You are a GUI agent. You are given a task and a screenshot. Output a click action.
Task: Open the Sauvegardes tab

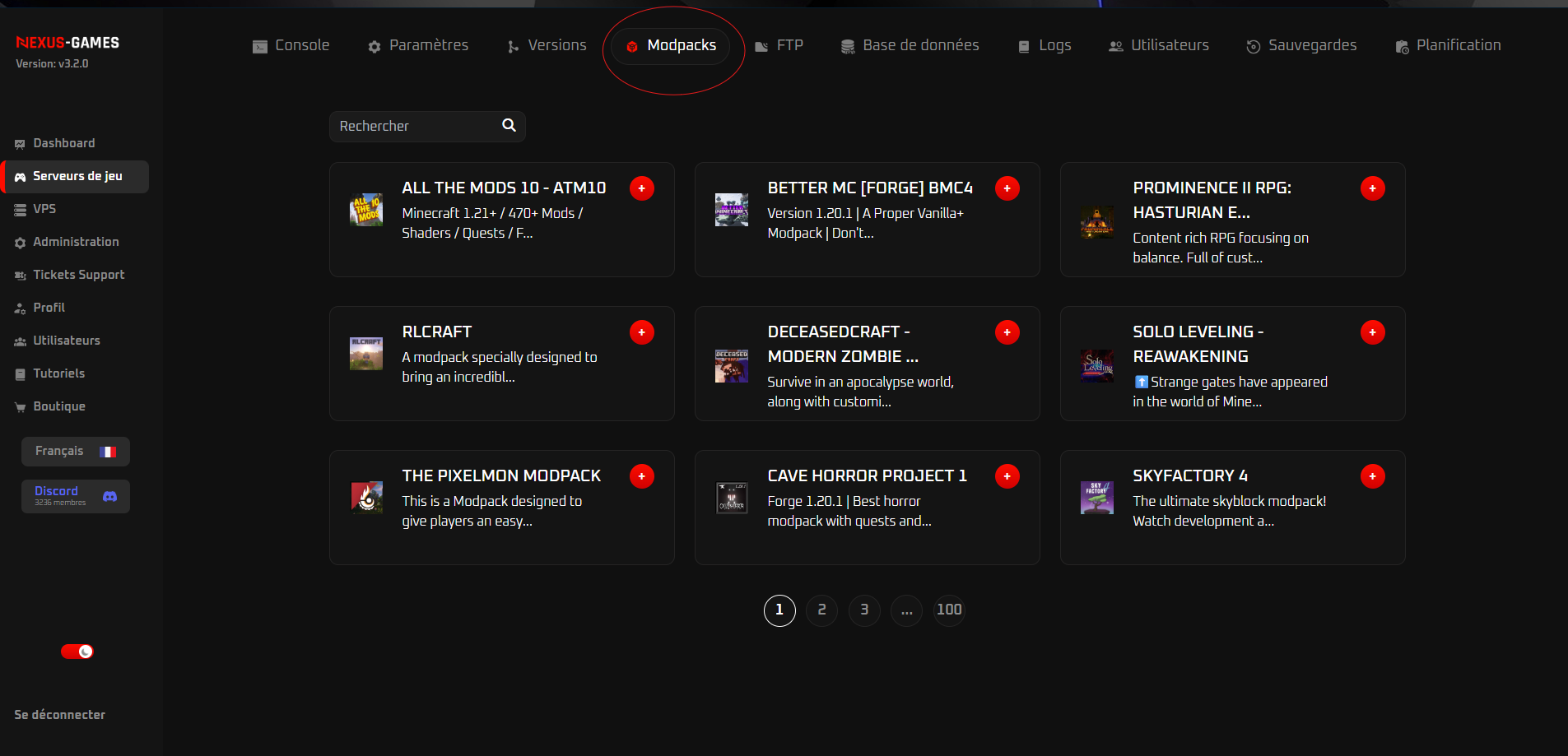click(1301, 46)
